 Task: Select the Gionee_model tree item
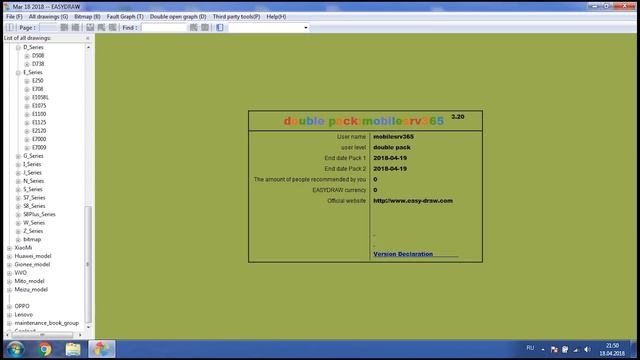32,265
